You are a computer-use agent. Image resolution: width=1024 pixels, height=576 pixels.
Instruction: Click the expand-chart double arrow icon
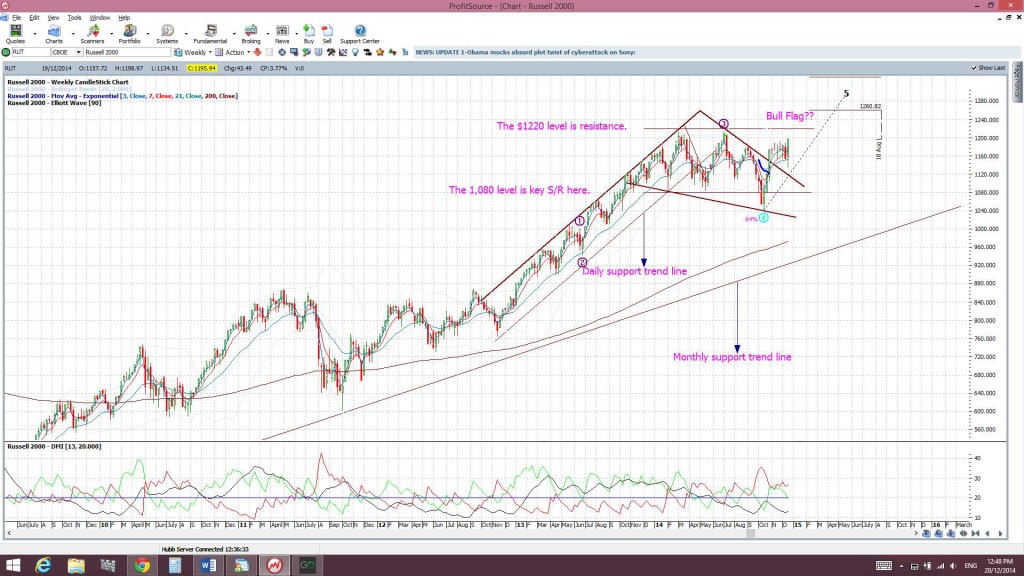(x=963, y=534)
